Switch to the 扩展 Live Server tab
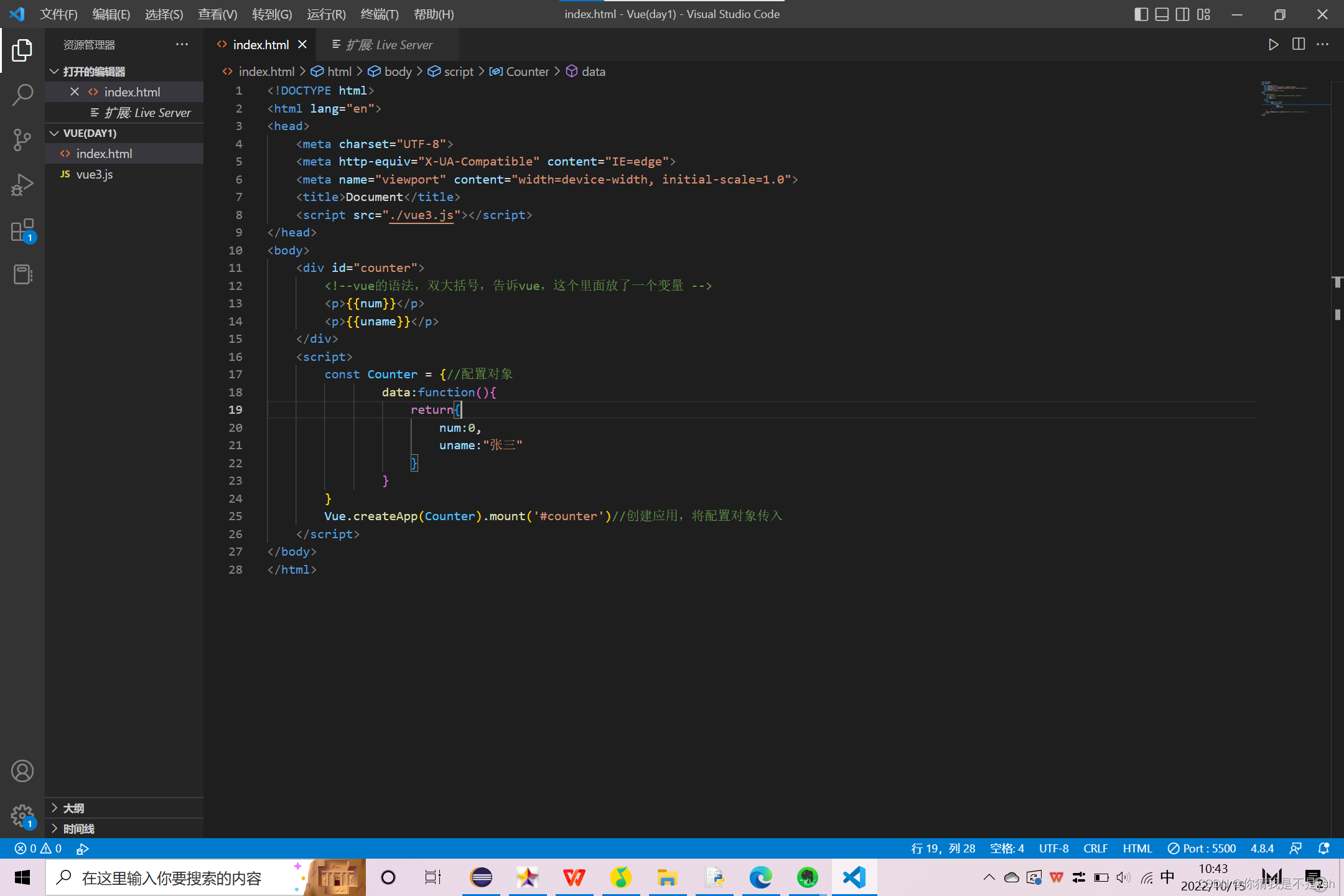The height and width of the screenshot is (896, 1344). coord(388,45)
